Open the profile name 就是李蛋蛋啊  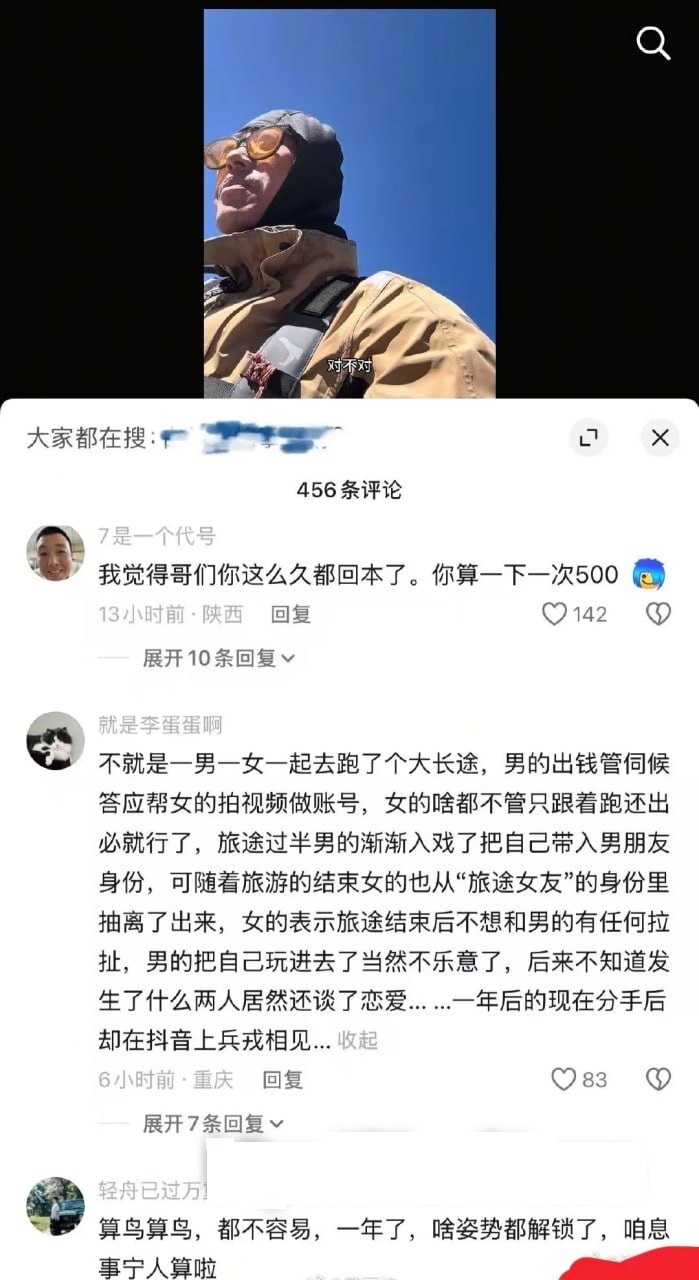coord(160,725)
